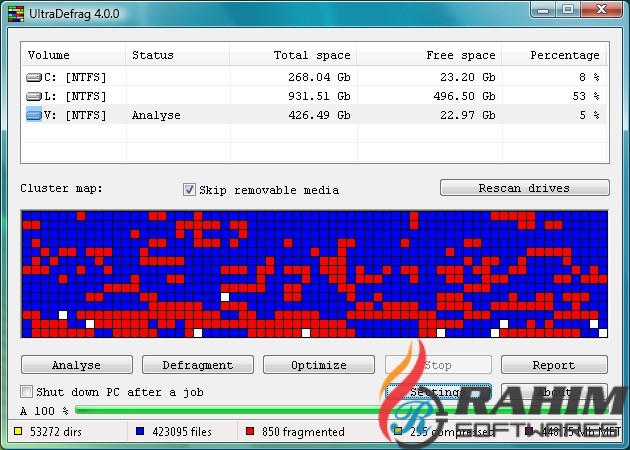The height and width of the screenshot is (450, 630).
Task: Close the UltraDefrag window
Action: (x=601, y=9)
